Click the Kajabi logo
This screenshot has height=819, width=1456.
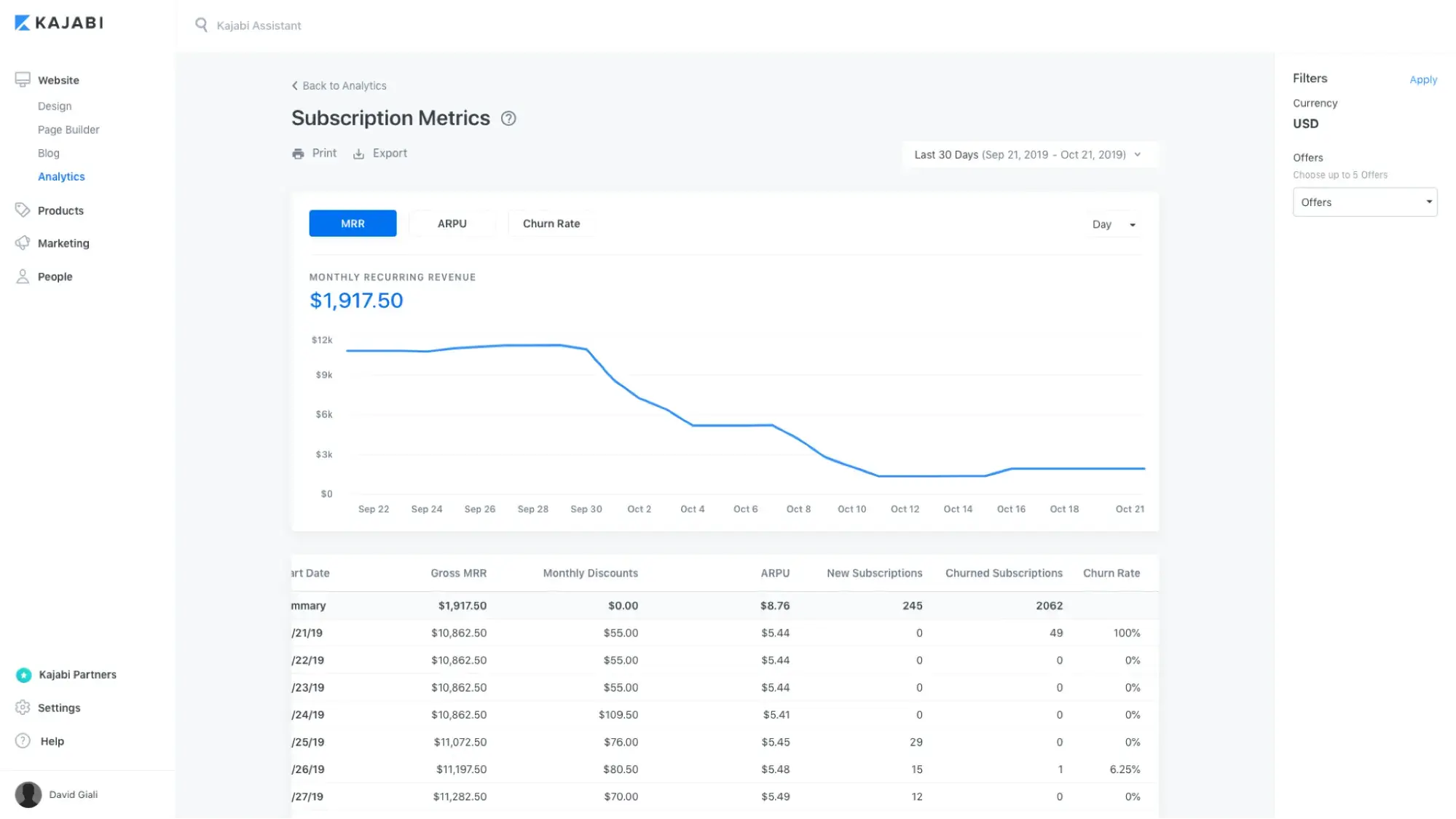tap(58, 23)
